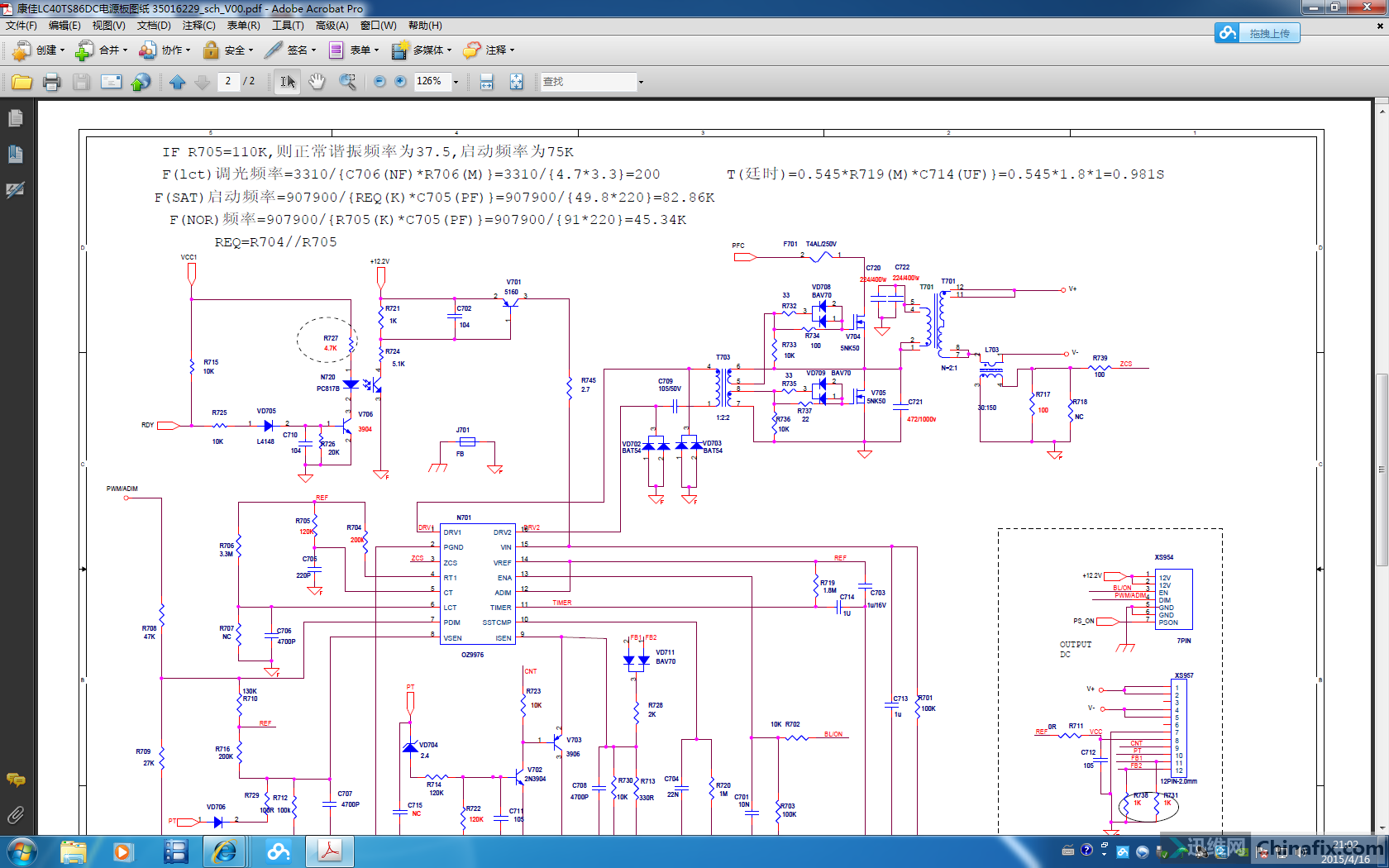
Task: Open the 帮助(H) menu
Action: 425,26
